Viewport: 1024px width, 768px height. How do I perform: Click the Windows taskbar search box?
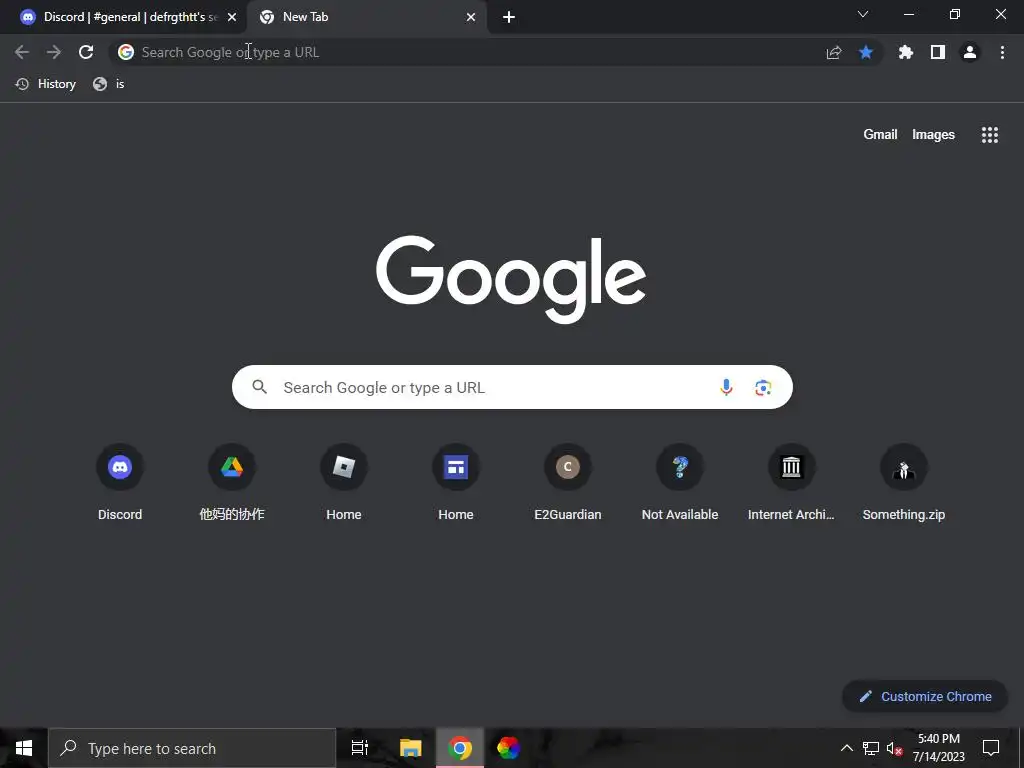coord(192,748)
